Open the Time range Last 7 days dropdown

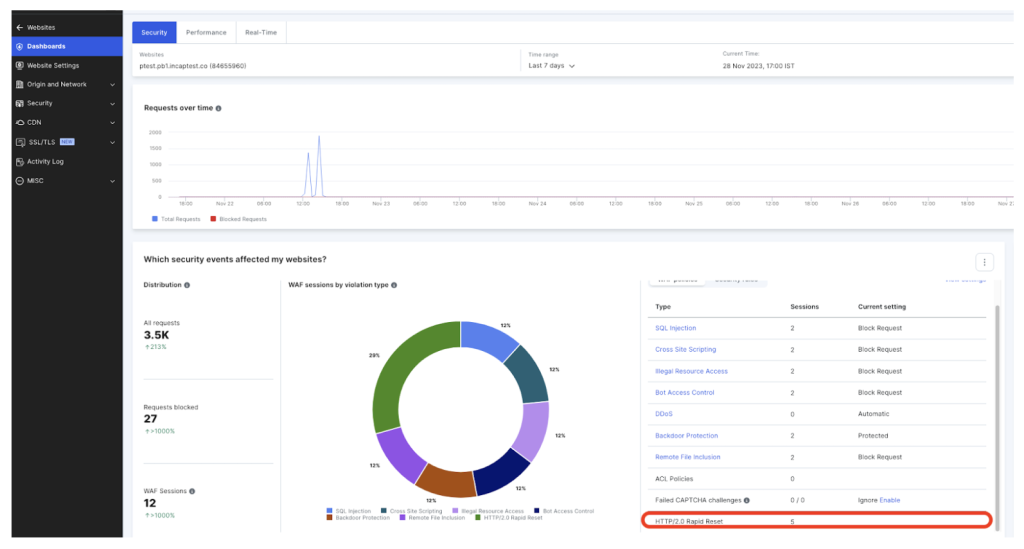[552, 66]
